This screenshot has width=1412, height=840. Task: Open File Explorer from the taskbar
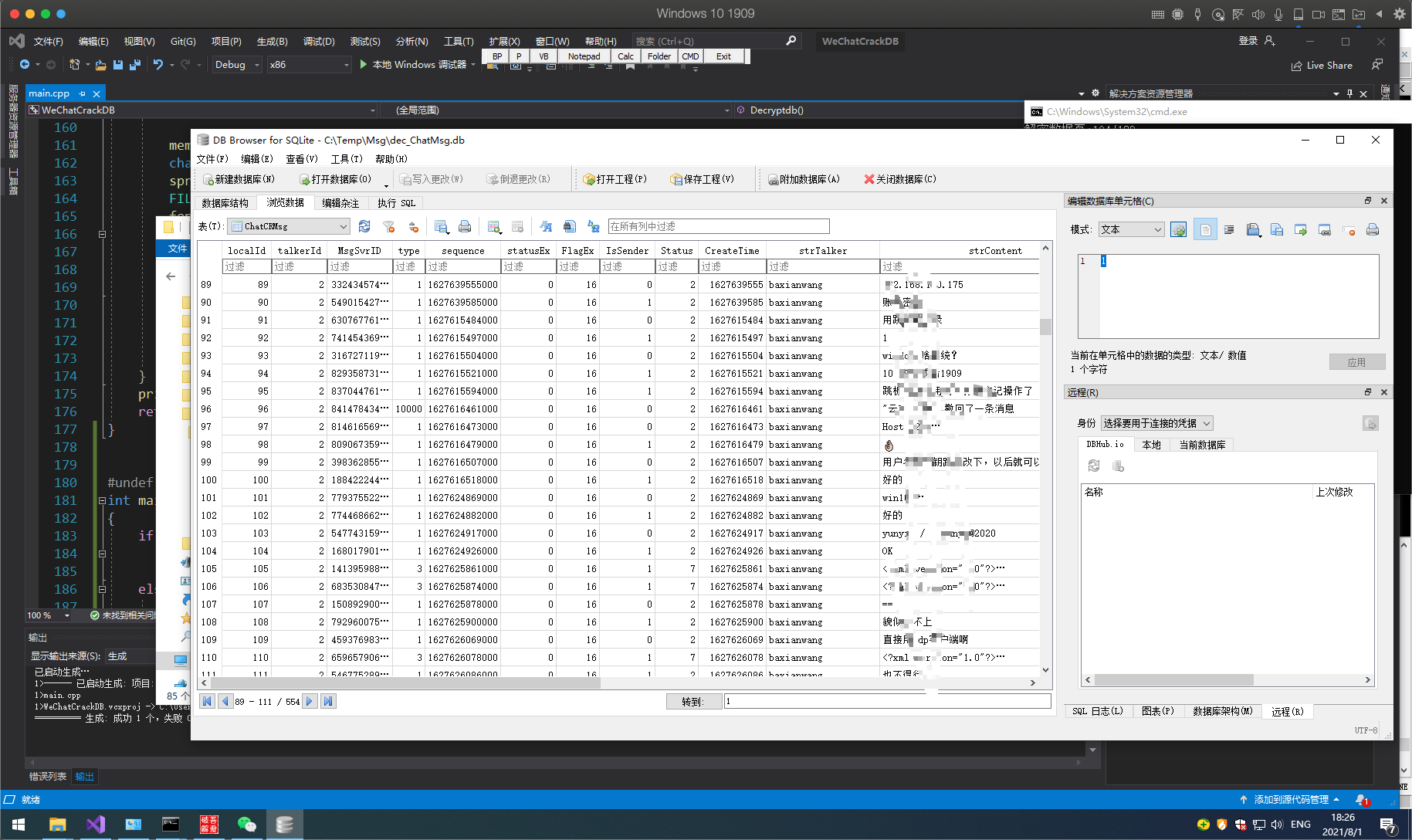pyautogui.click(x=58, y=825)
